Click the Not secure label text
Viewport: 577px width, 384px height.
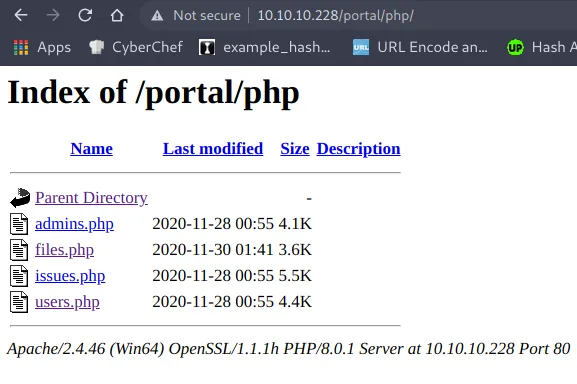(207, 15)
